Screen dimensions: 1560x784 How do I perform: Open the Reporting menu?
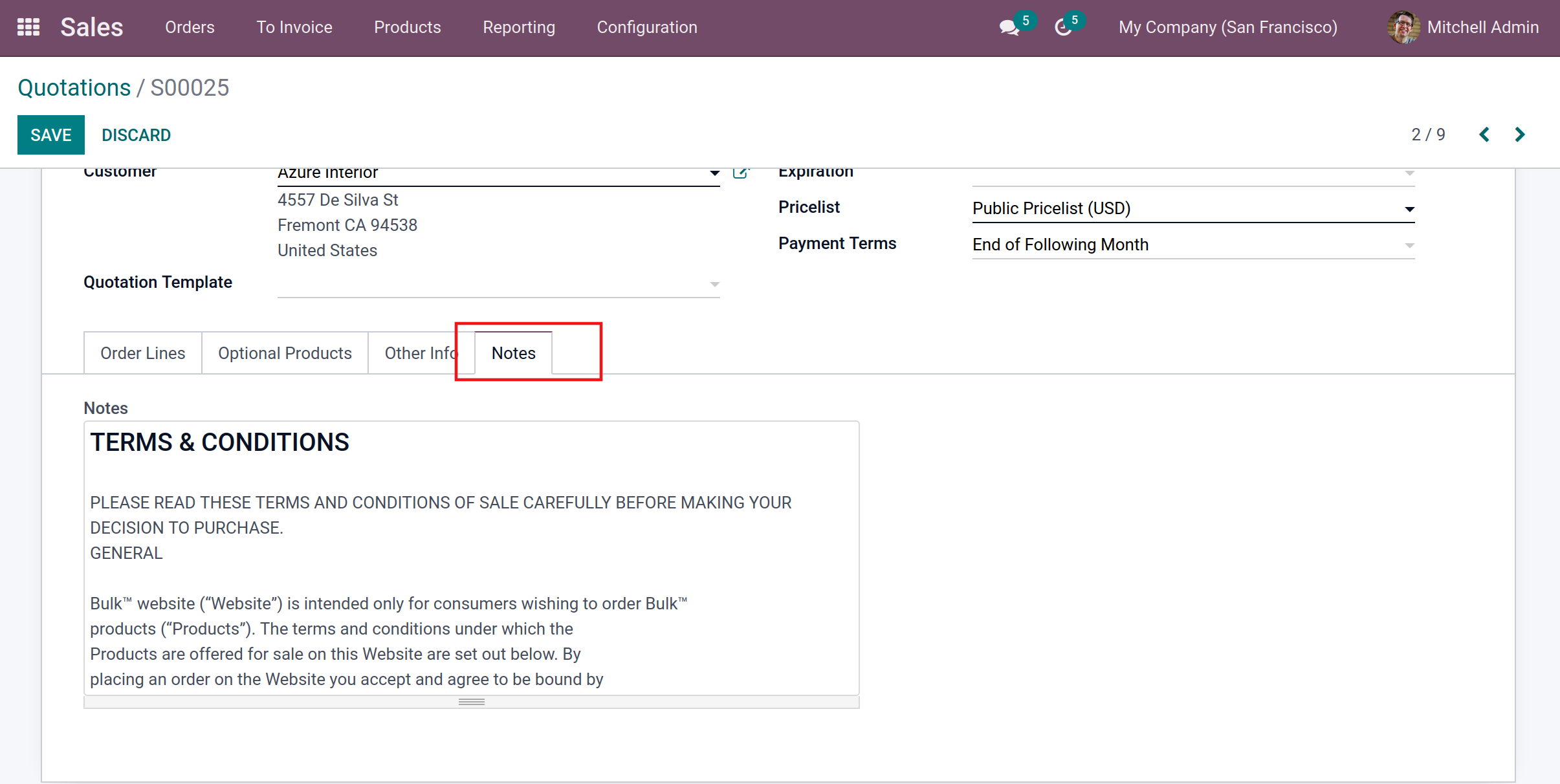click(x=518, y=27)
